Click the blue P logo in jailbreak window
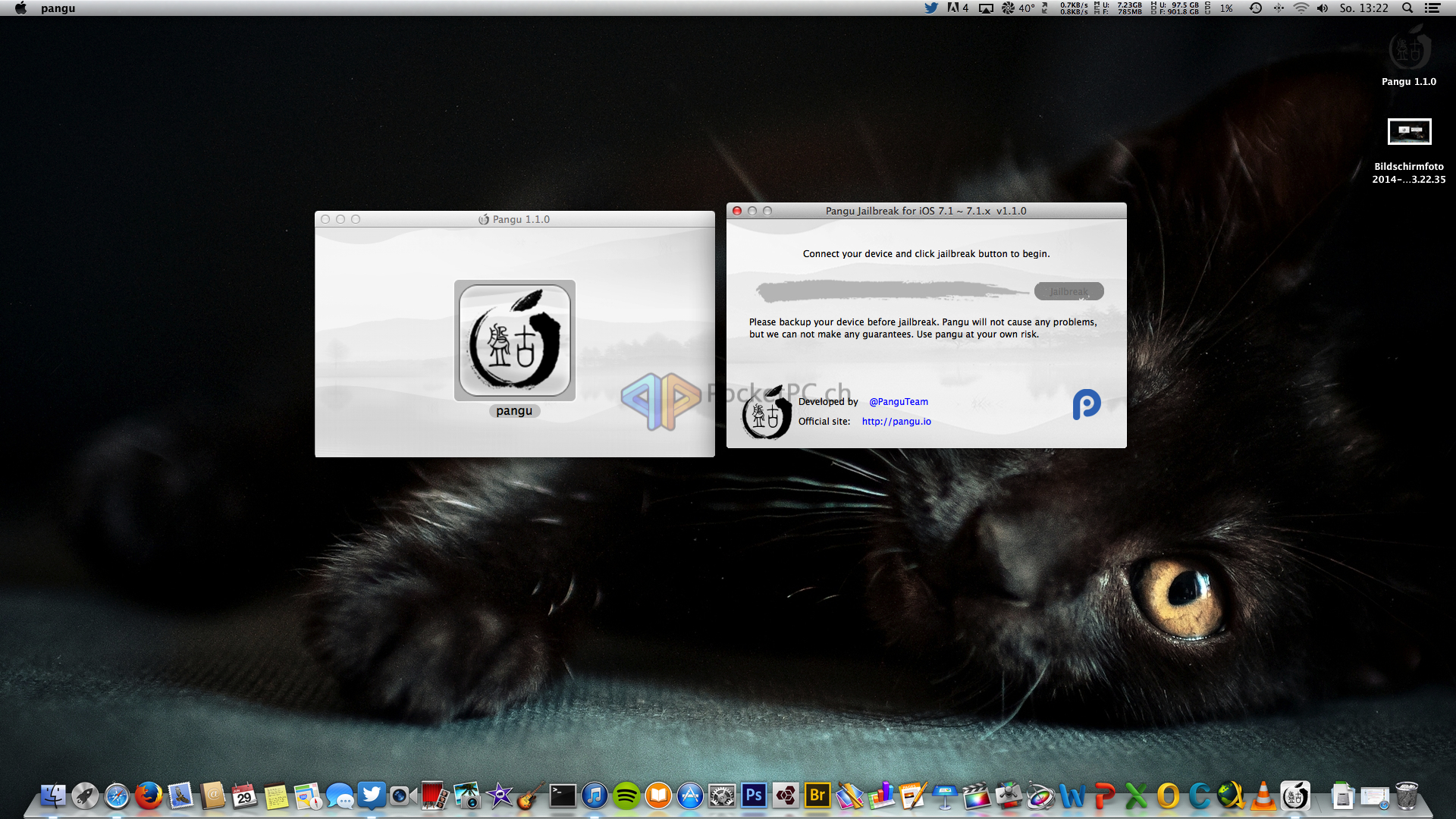 click(1087, 404)
